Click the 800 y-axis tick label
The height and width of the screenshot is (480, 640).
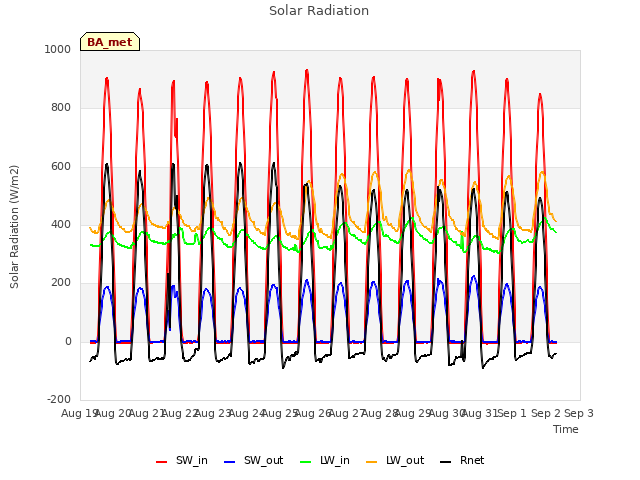(61, 108)
